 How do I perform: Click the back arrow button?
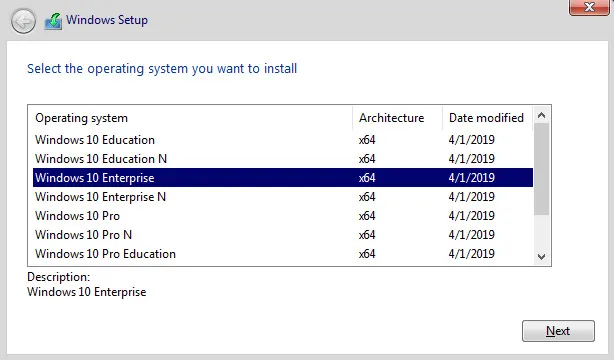pos(23,21)
